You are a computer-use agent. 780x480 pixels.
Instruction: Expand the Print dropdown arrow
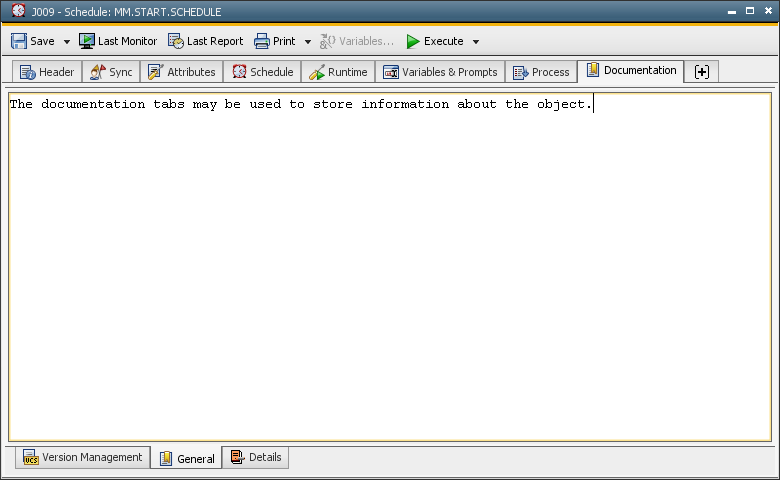[x=308, y=42]
